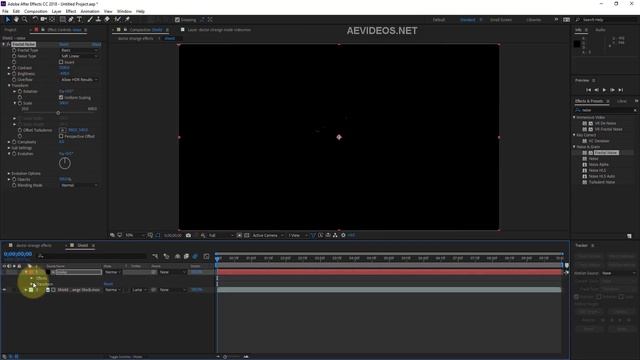Image resolution: width=640 pixels, height=360 pixels.
Task: Open the Composition menu
Action: click(x=36, y=11)
